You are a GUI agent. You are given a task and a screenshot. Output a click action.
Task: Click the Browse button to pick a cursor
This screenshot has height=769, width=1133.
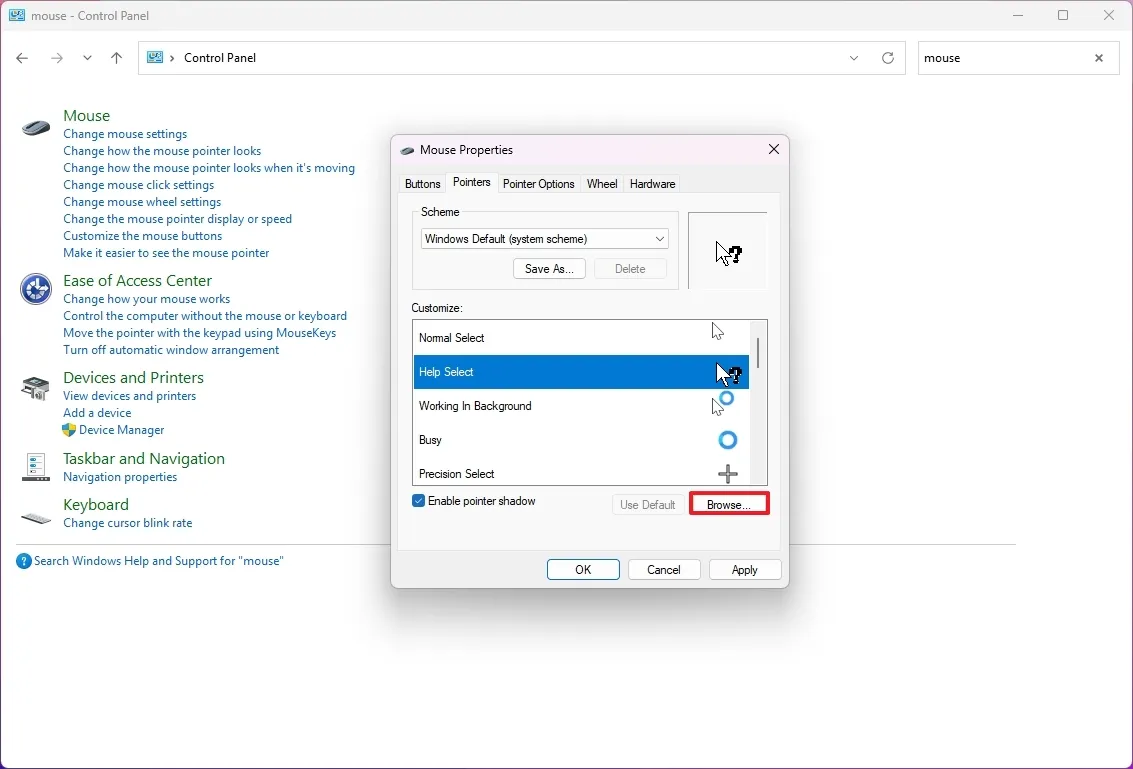[729, 504]
